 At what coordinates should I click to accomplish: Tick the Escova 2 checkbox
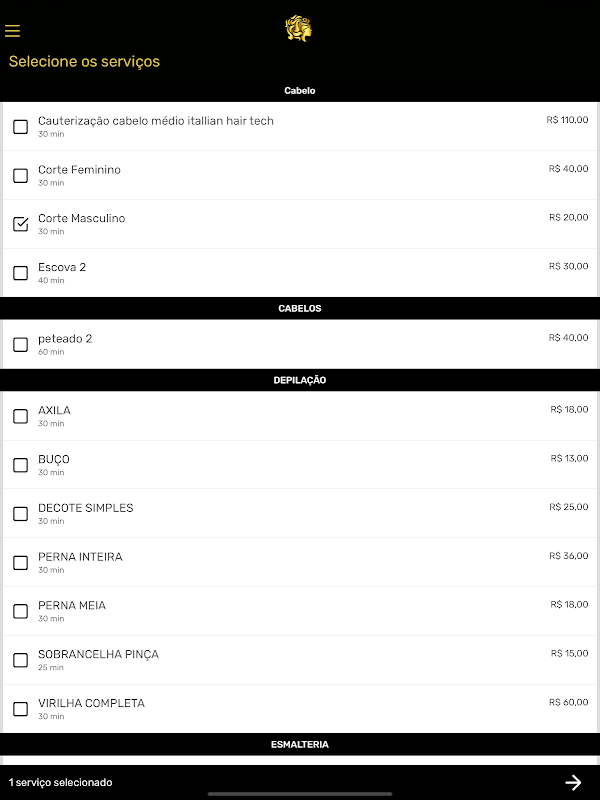[x=20, y=273]
